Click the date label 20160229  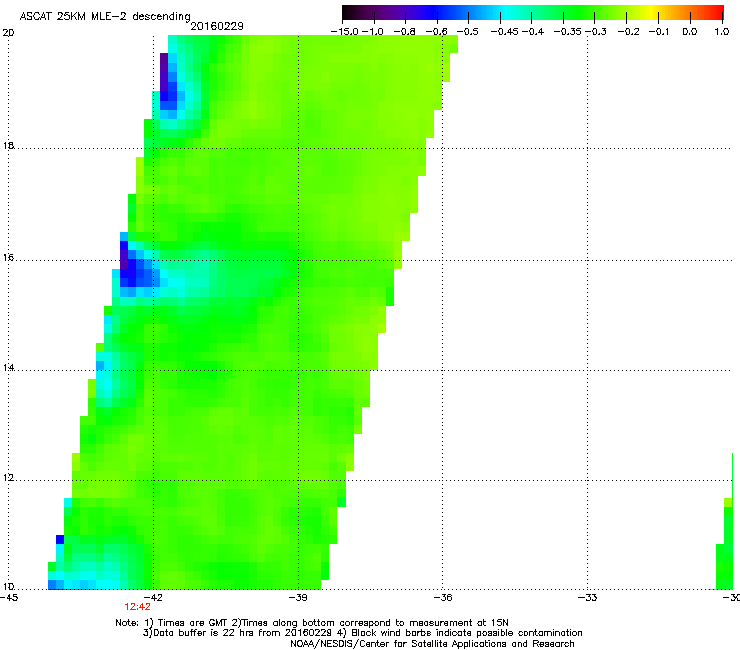[217, 26]
